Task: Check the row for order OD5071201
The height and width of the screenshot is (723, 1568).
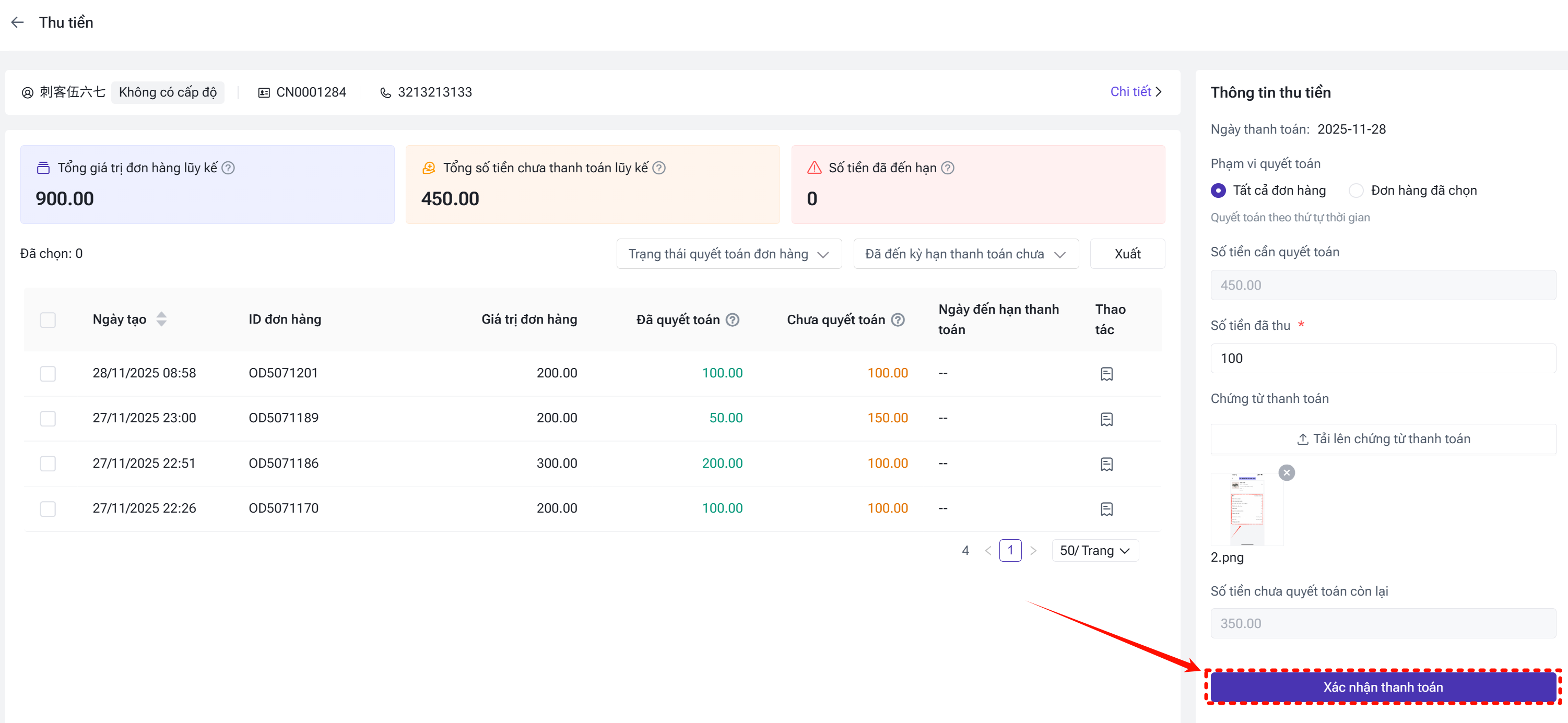Action: tap(48, 373)
